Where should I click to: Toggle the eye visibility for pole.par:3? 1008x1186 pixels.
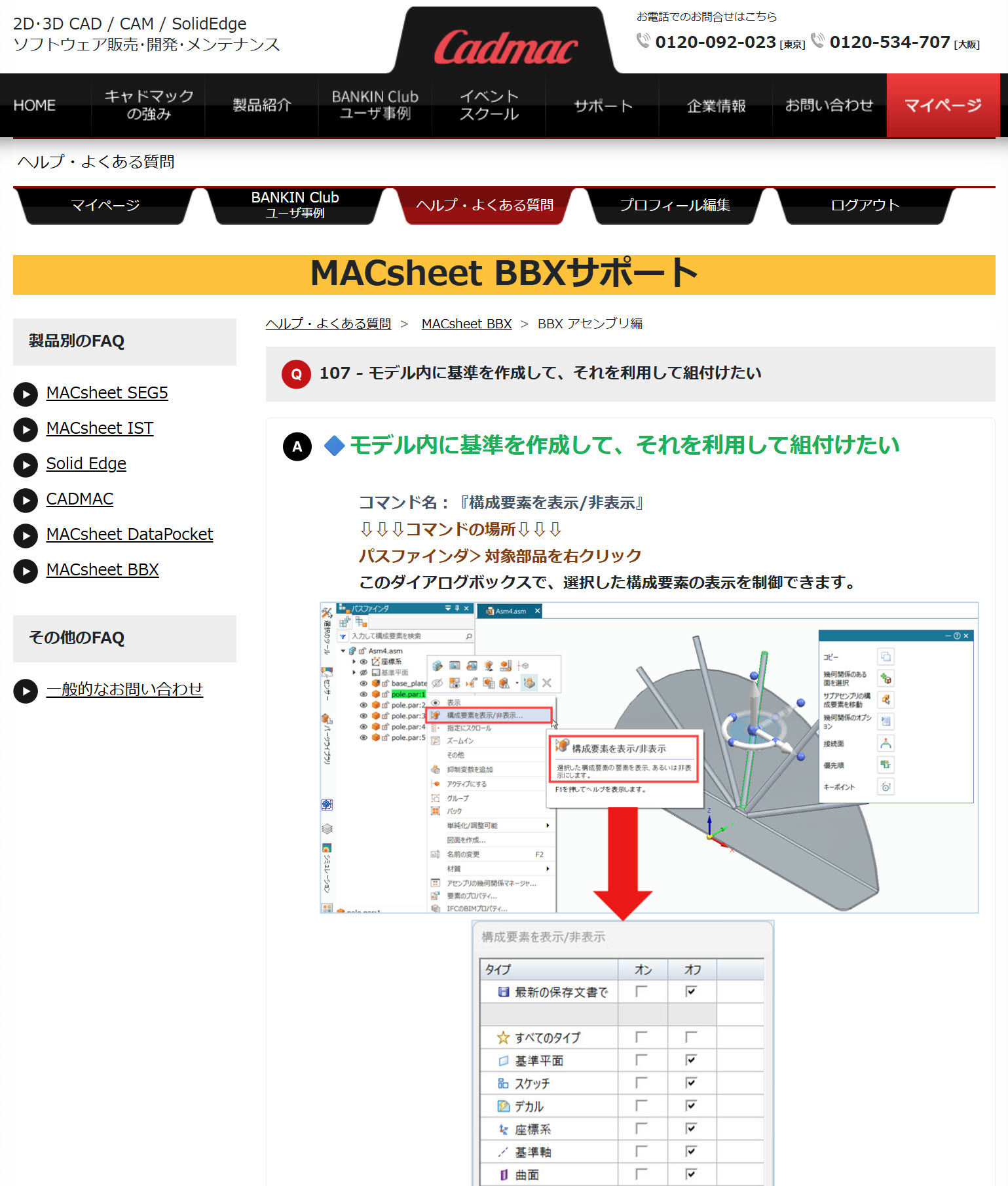364,716
